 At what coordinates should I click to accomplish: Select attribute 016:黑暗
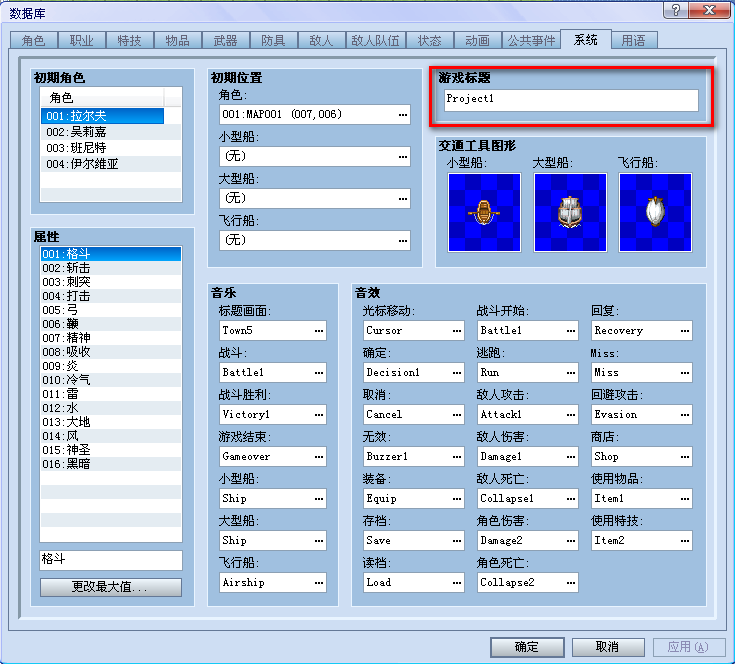(111, 464)
